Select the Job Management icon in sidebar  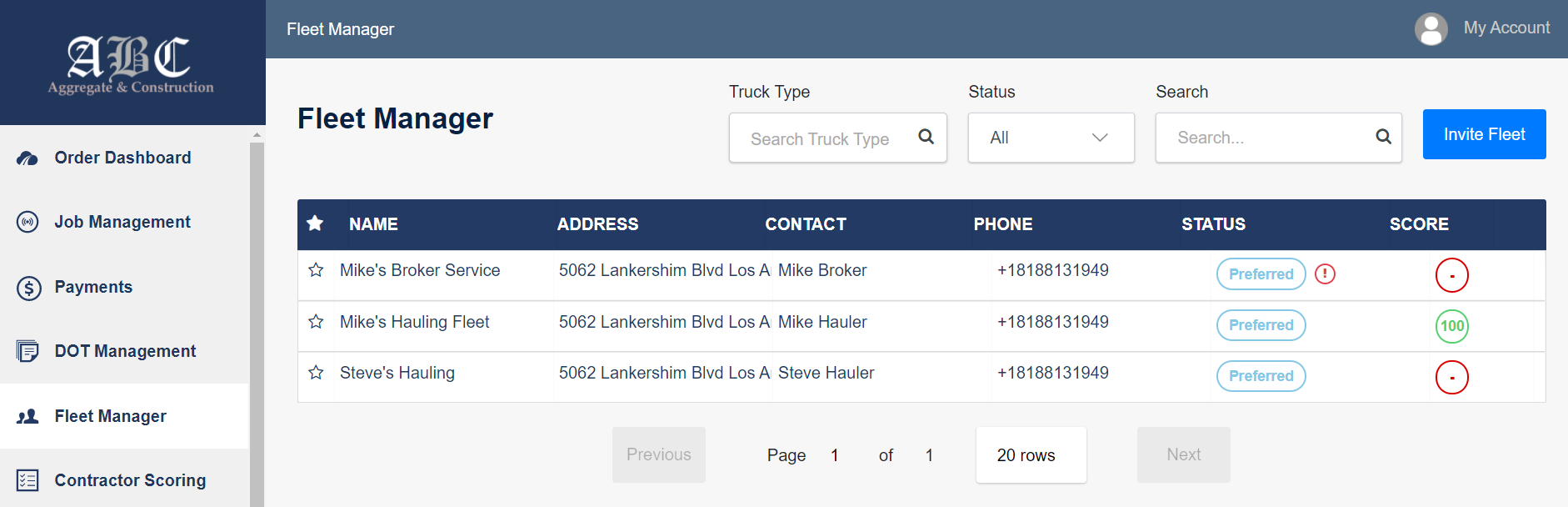(27, 222)
